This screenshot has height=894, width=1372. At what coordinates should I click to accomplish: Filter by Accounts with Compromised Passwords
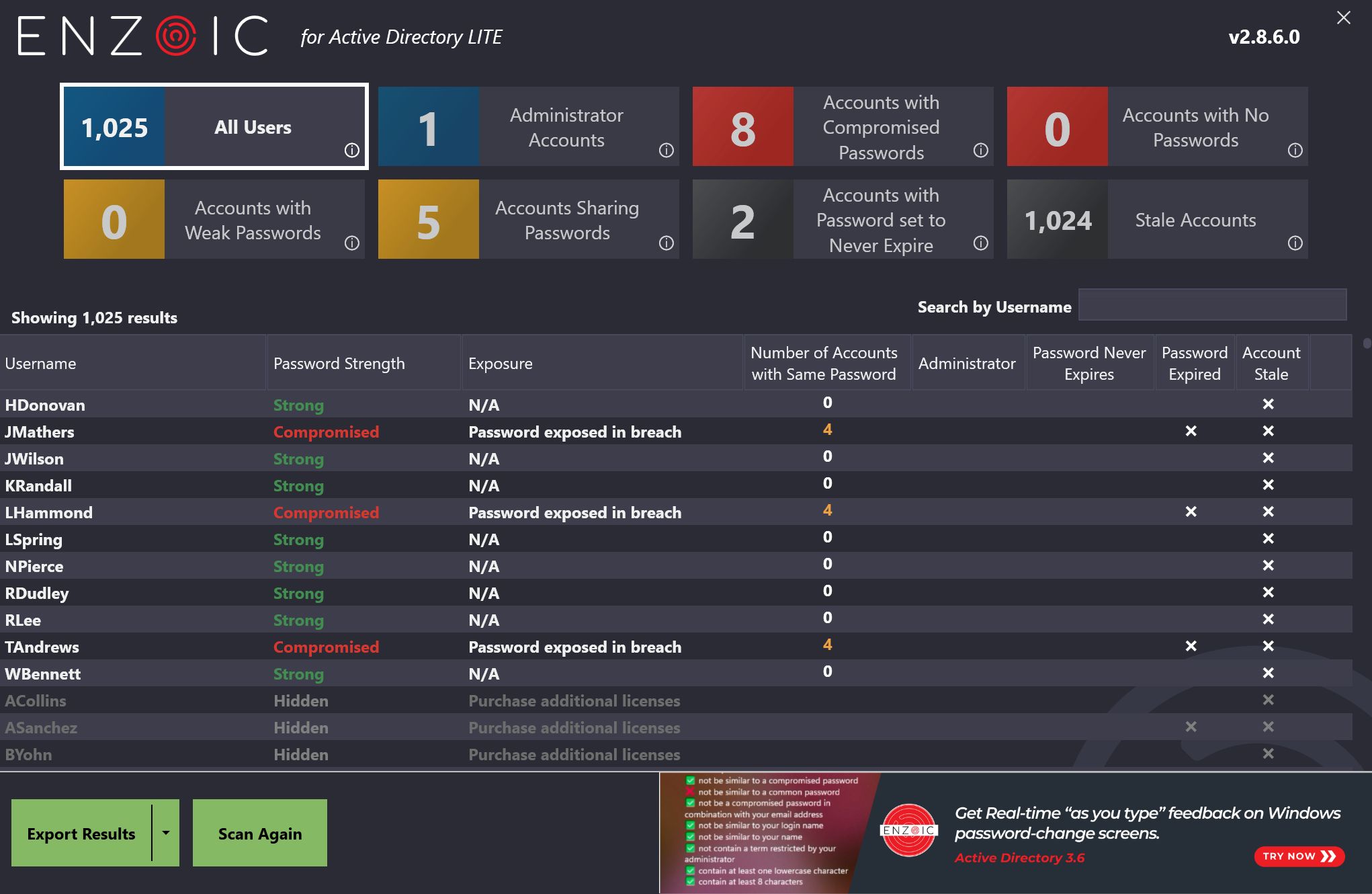coord(843,126)
